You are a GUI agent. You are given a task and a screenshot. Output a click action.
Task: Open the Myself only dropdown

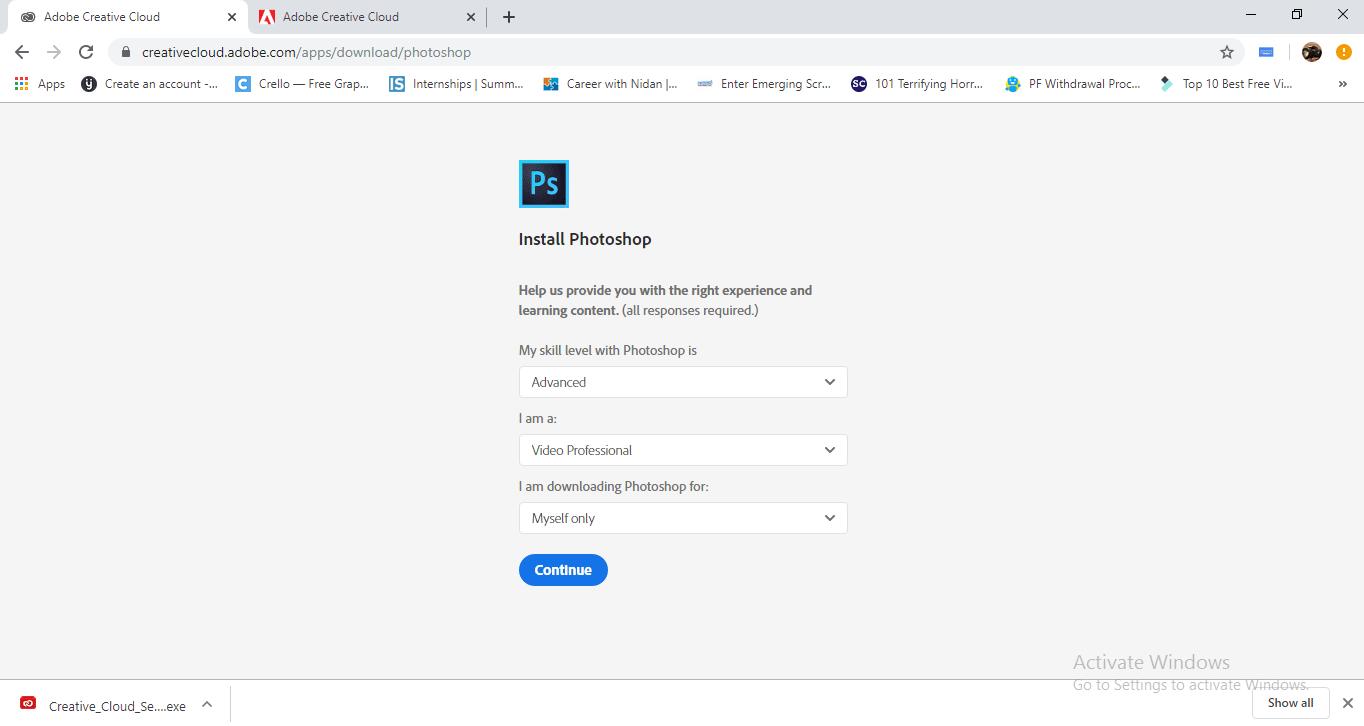click(x=683, y=518)
